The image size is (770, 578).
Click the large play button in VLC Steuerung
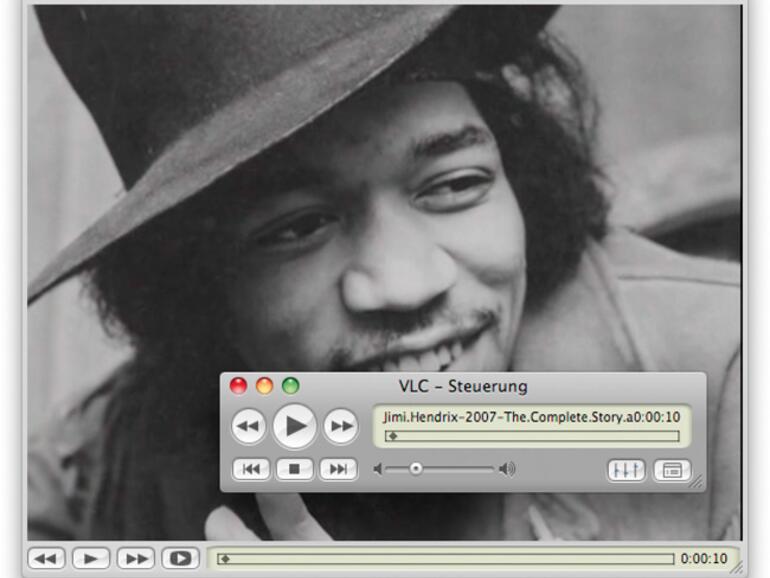tap(295, 426)
